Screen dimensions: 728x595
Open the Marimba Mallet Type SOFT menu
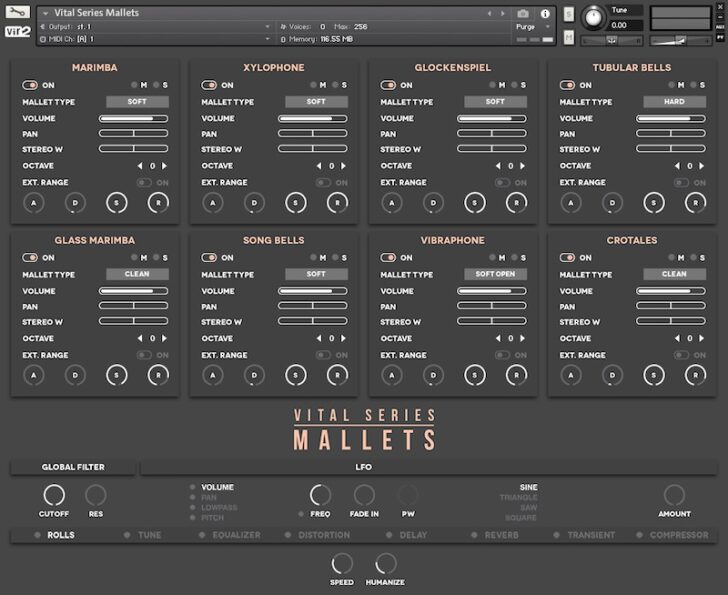coord(137,102)
